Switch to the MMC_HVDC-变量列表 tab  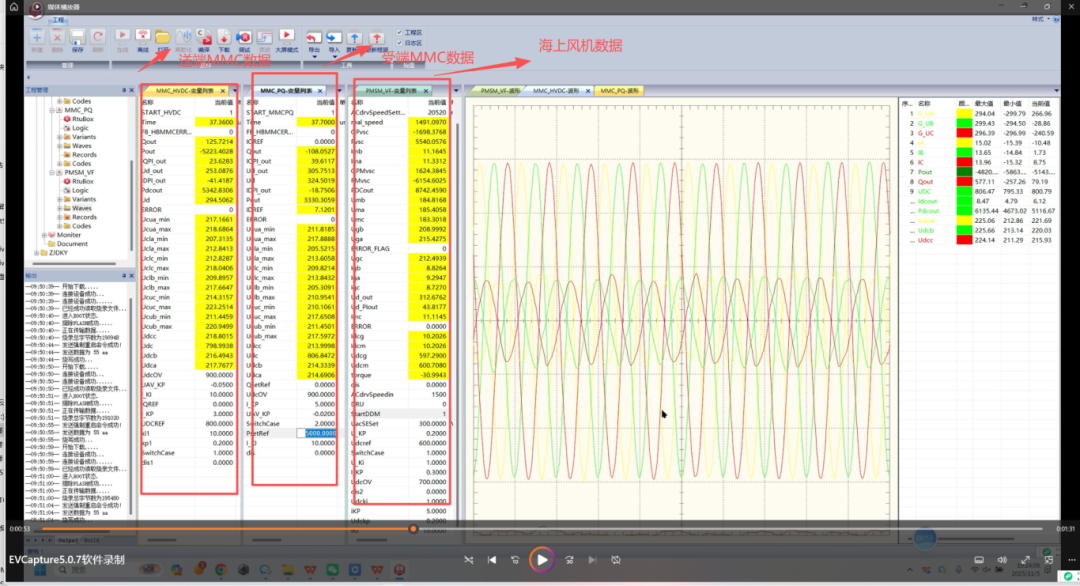[187, 91]
